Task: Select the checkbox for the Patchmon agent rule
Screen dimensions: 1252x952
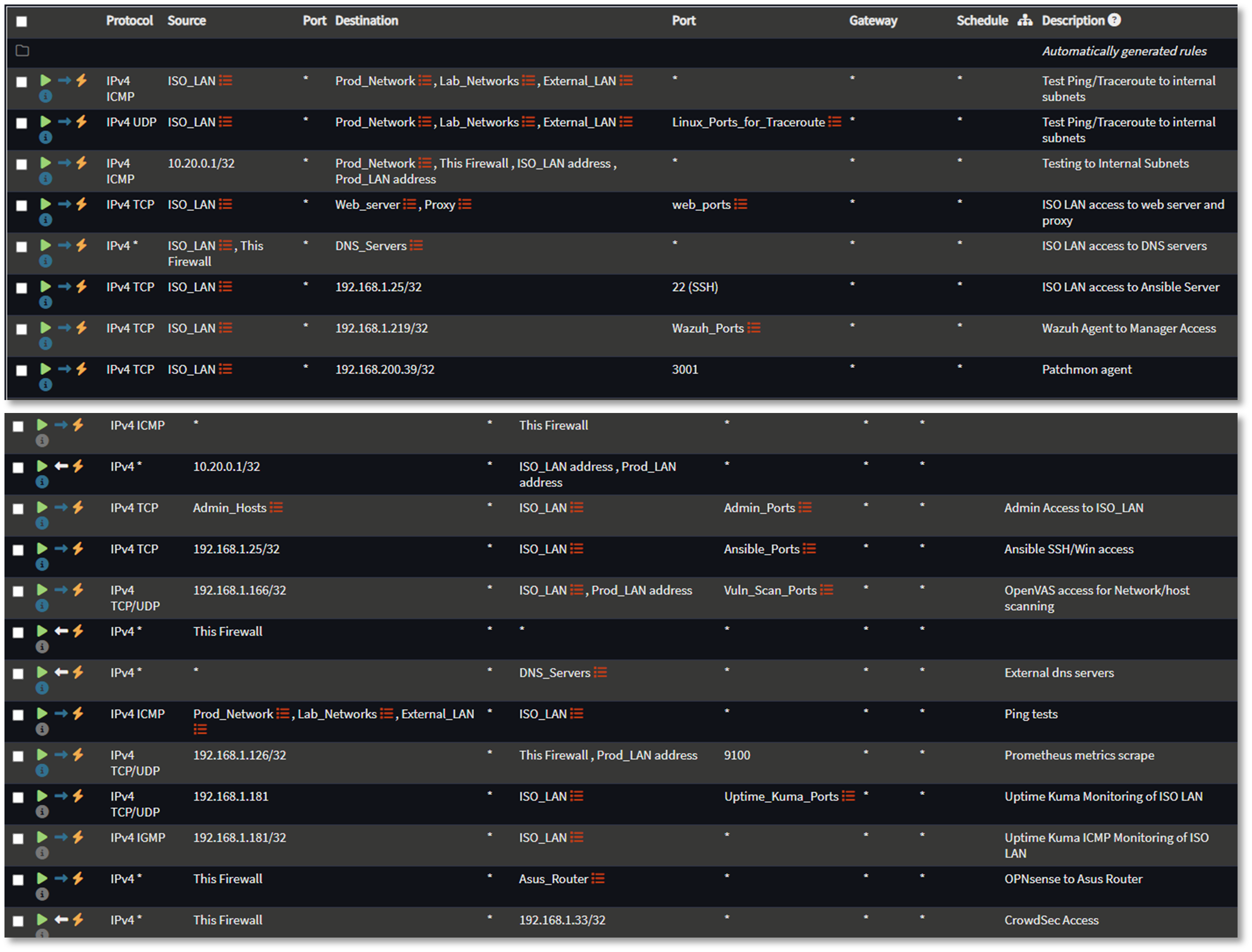Action: point(22,369)
